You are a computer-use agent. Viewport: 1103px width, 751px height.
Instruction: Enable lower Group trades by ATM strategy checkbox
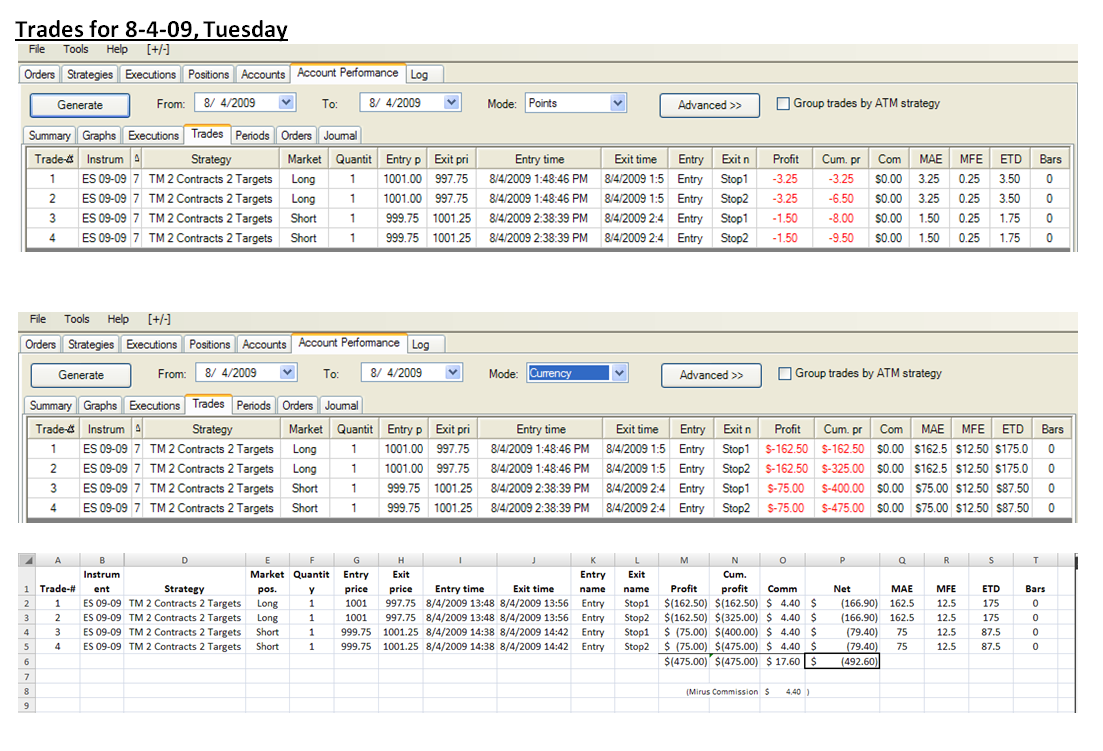[784, 373]
